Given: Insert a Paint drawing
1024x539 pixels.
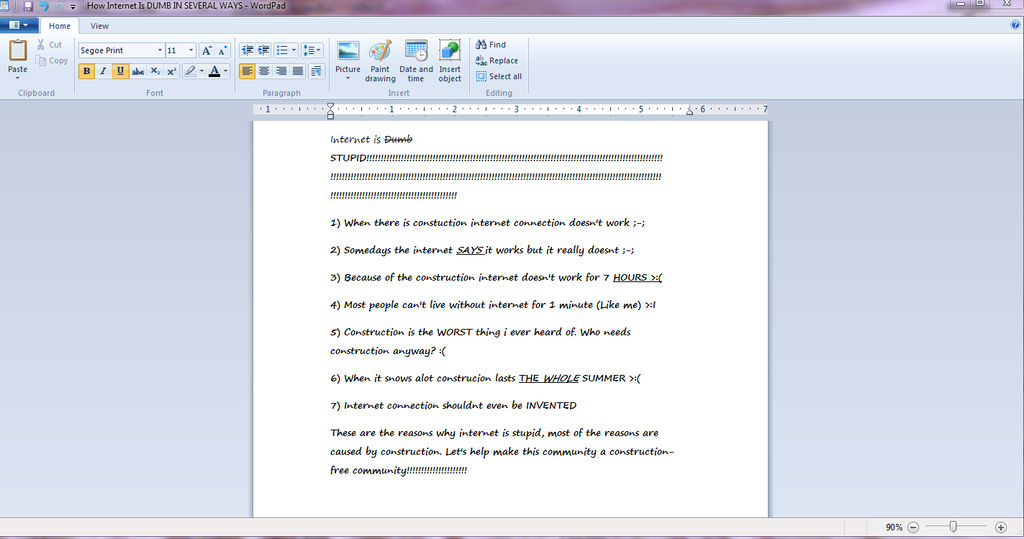Looking at the screenshot, I should (380, 61).
